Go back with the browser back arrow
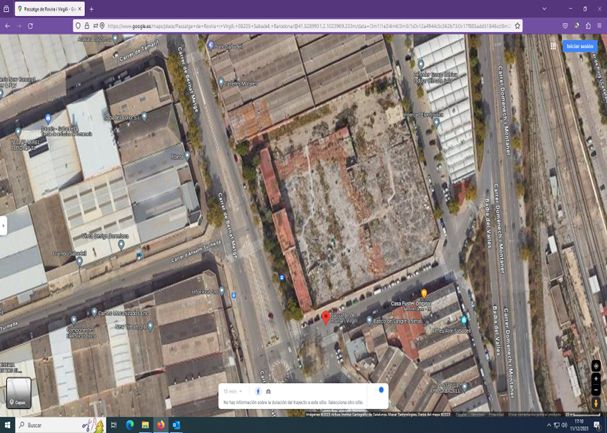The width and height of the screenshot is (607, 433). pyautogui.click(x=7, y=26)
